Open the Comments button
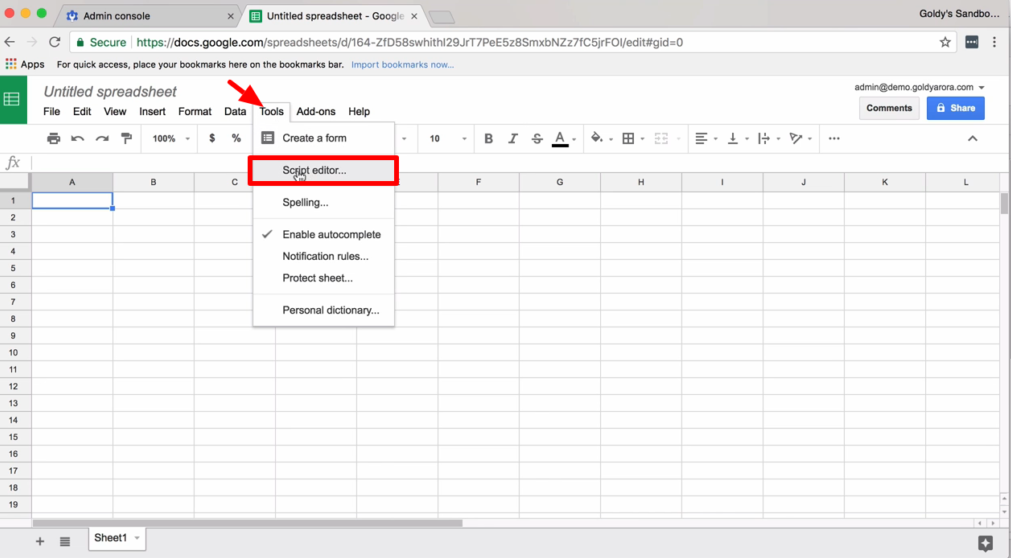1011x558 pixels. (x=889, y=108)
